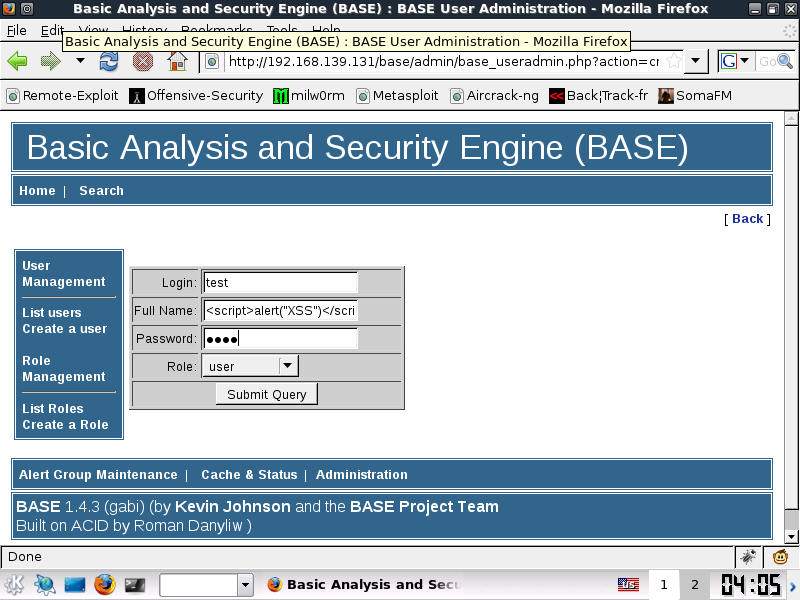
Task: Focus the URL address bar
Action: pos(443,62)
